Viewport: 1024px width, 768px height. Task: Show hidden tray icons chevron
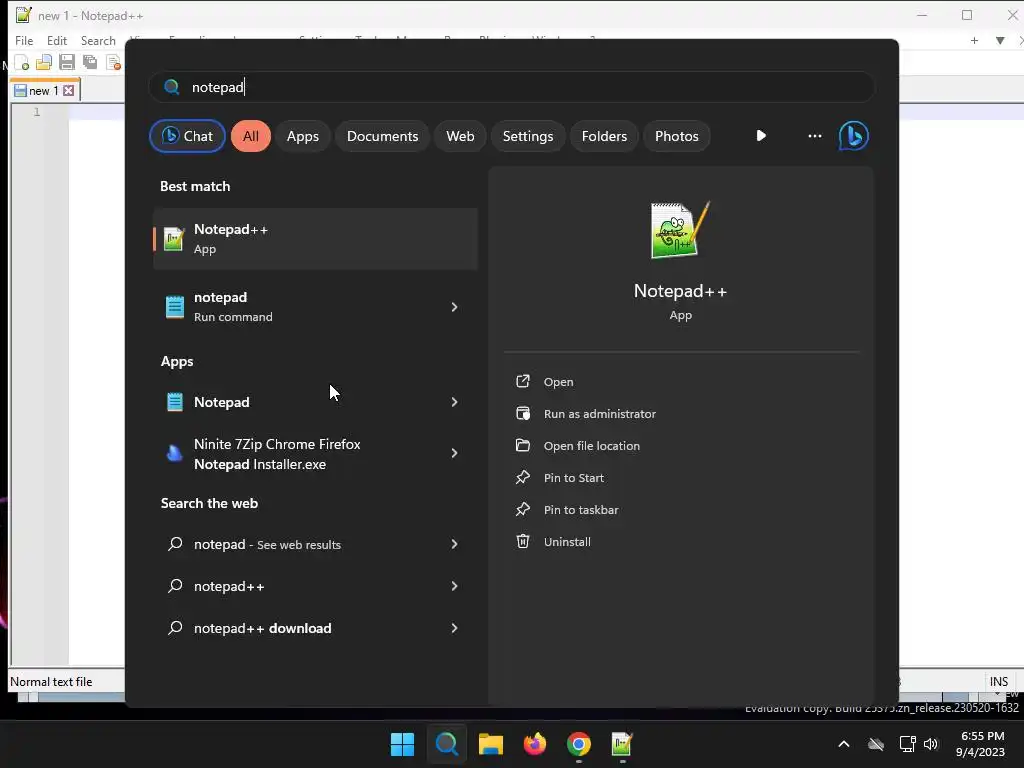click(x=844, y=744)
